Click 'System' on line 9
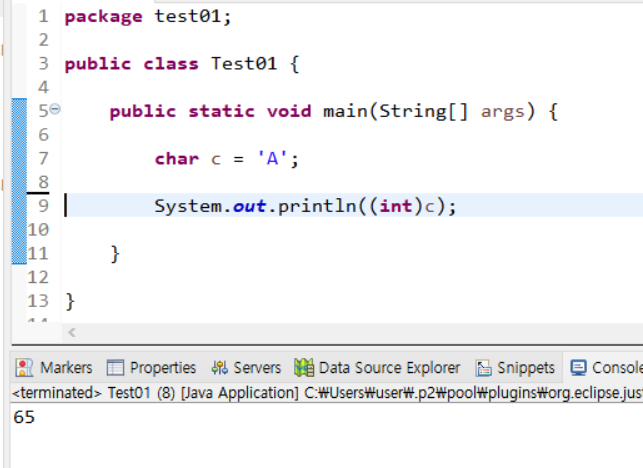The width and height of the screenshot is (643, 468). pos(188,206)
